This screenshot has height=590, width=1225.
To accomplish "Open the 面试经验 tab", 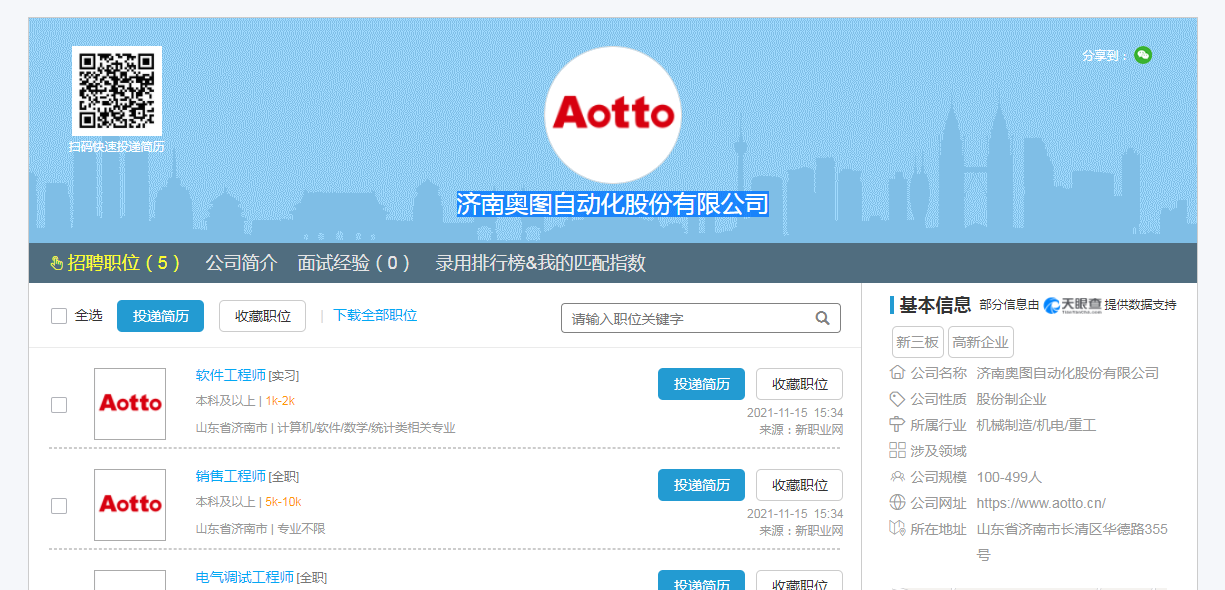I will click(x=354, y=263).
